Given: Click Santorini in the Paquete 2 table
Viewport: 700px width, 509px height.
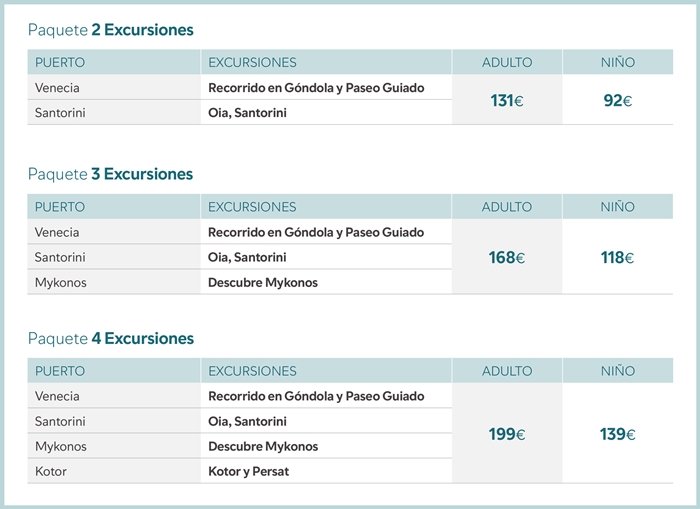Looking at the screenshot, I should pyautogui.click(x=60, y=113).
